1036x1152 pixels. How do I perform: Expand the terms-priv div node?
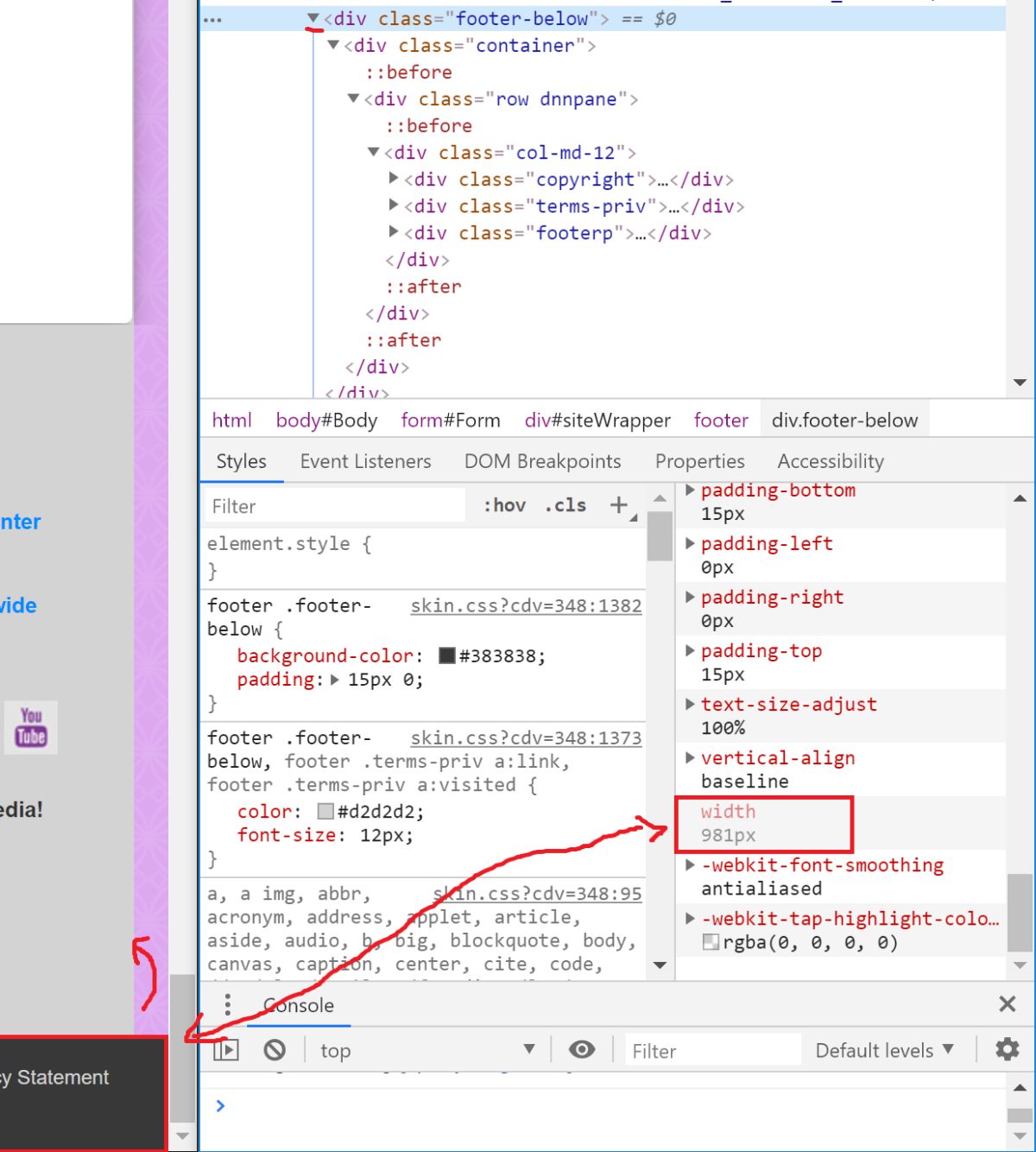click(x=394, y=205)
